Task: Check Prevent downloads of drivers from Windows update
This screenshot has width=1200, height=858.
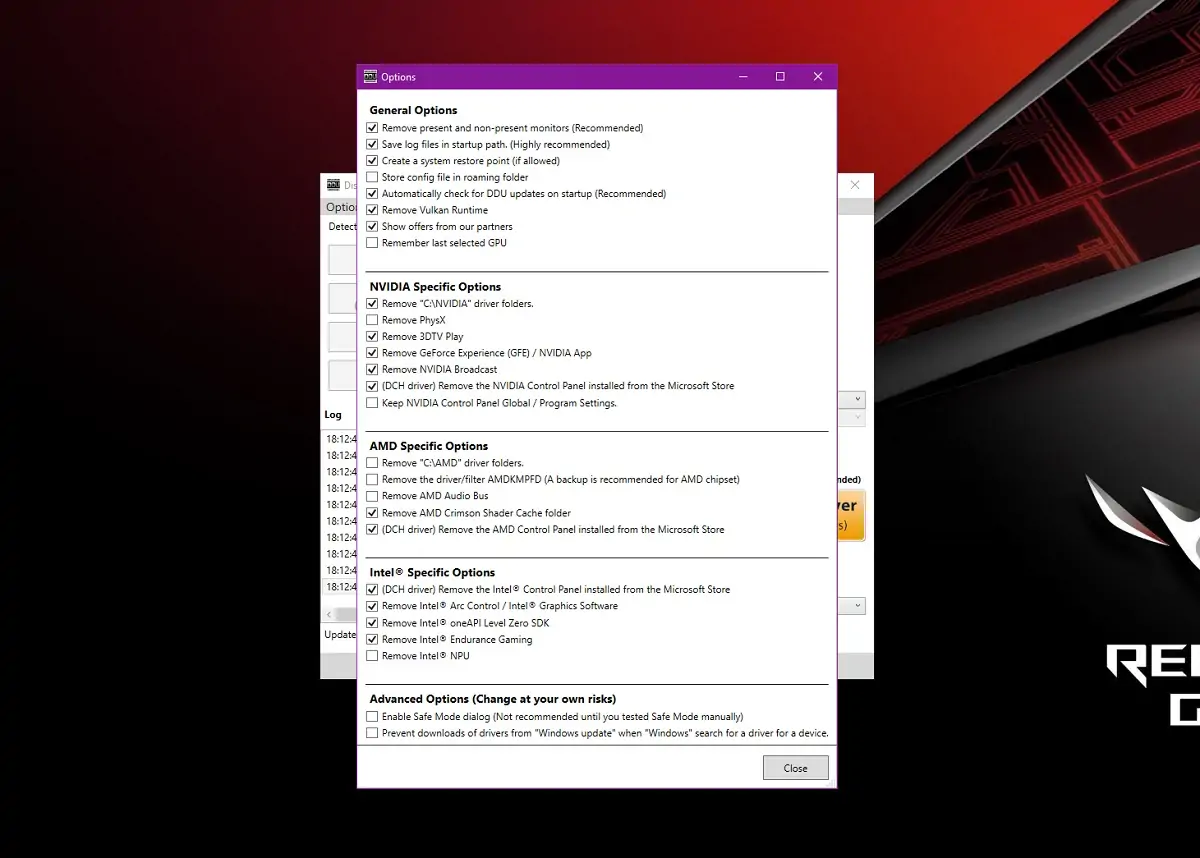Action: pyautogui.click(x=372, y=733)
